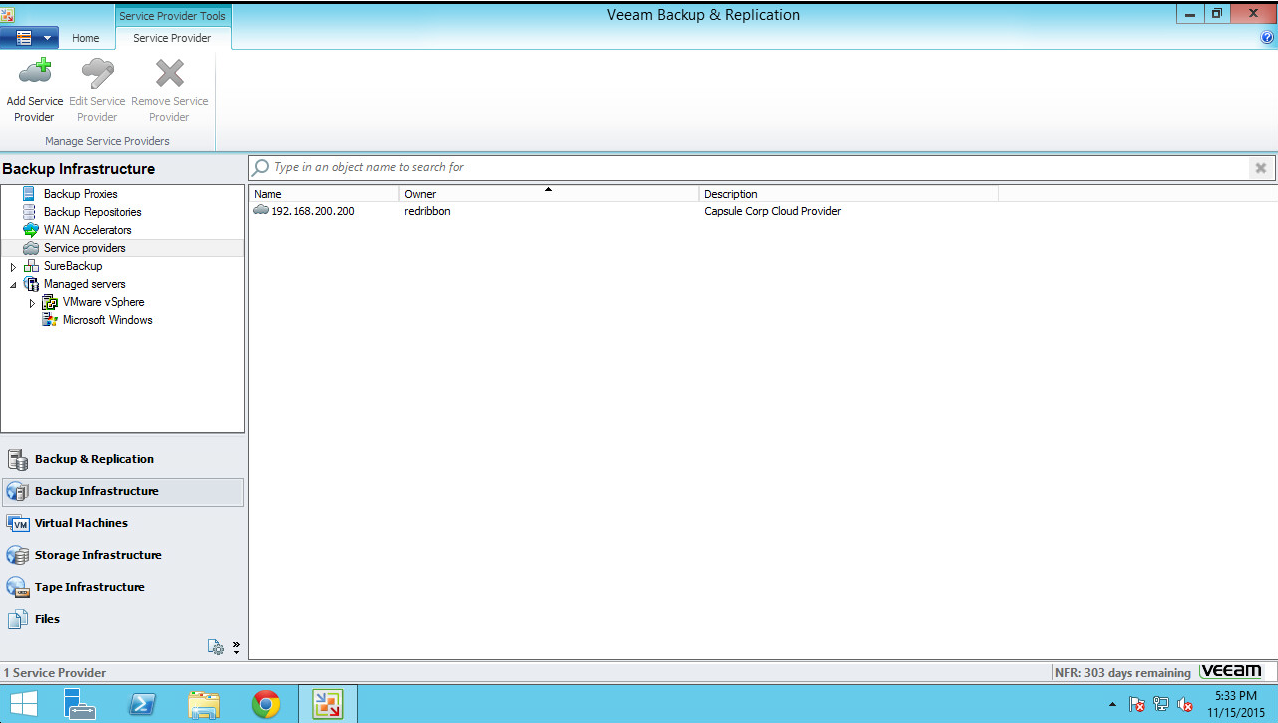Open Google Chrome from the taskbar
This screenshot has width=1278, height=723.
coord(266,704)
